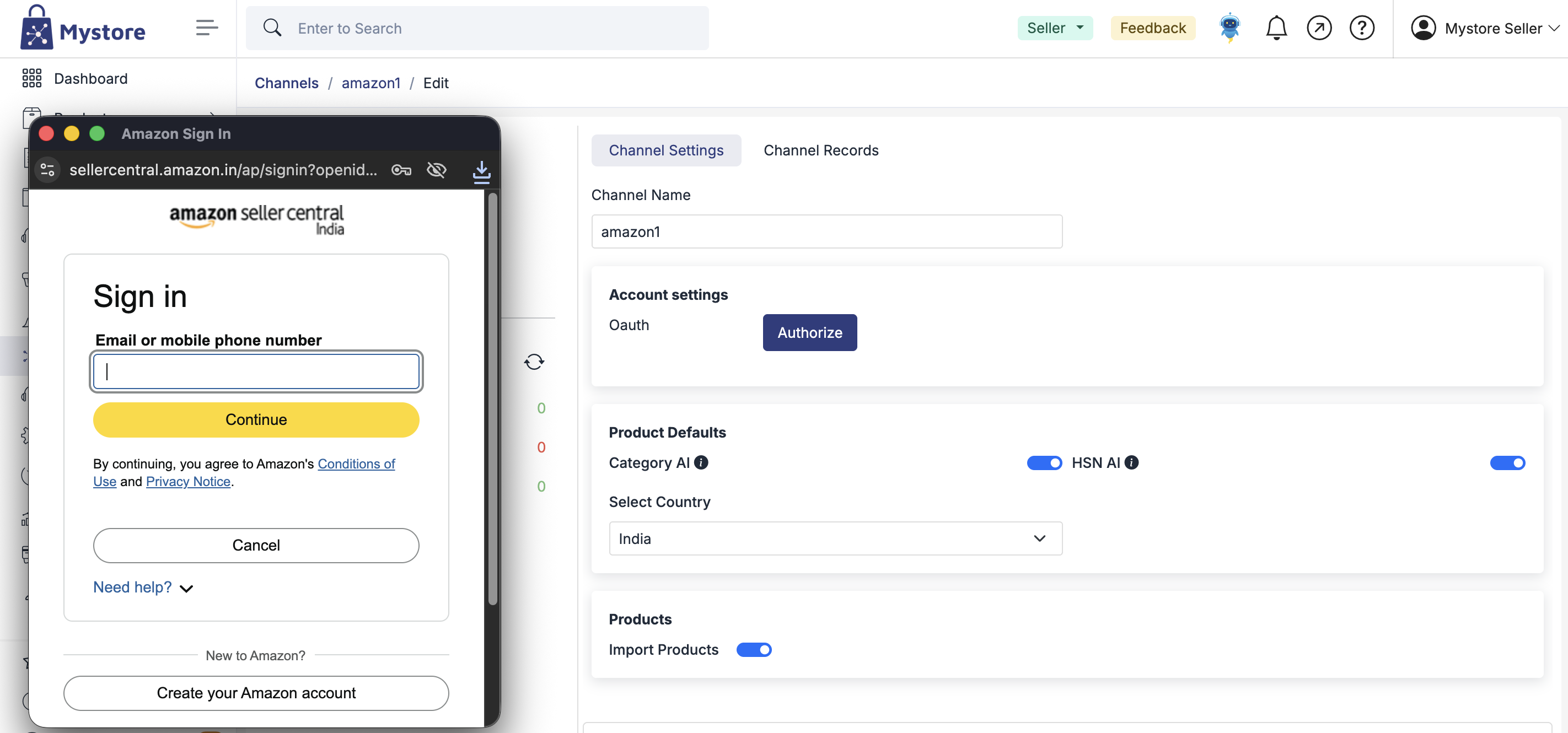Open the Privacy Notice link
The height and width of the screenshot is (733, 1568).
[x=188, y=481]
